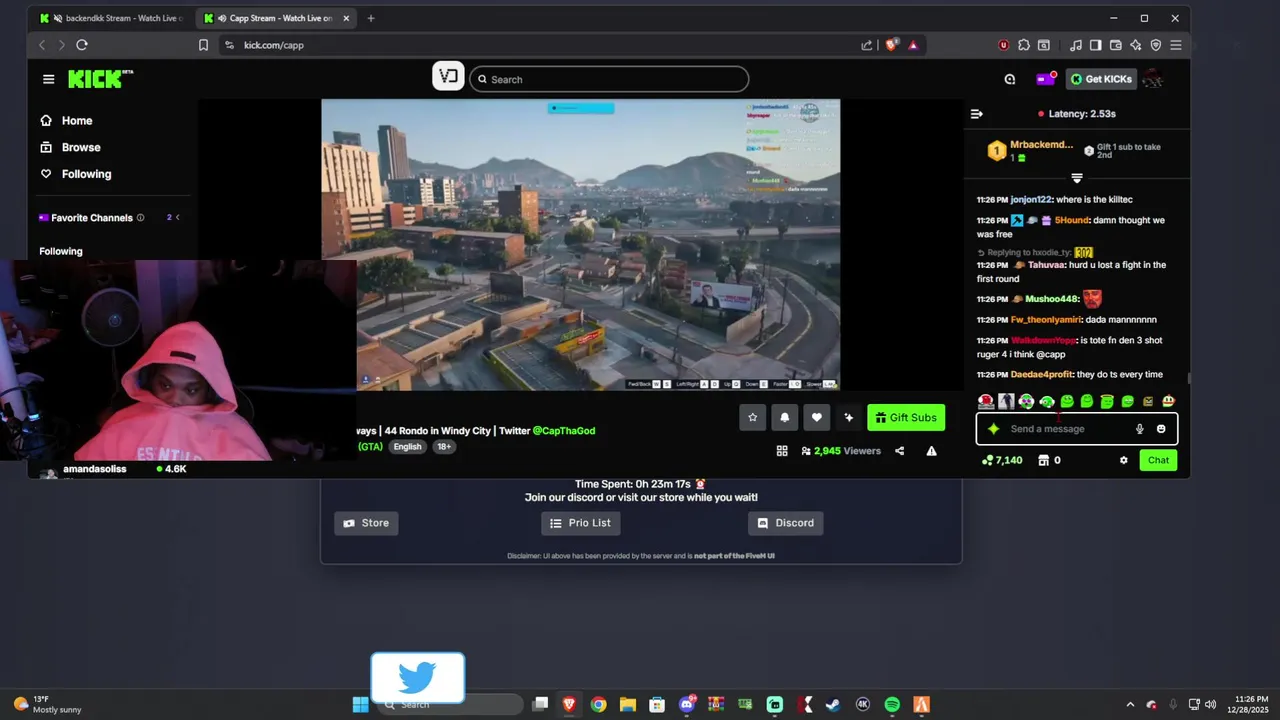Reload the page

82,45
